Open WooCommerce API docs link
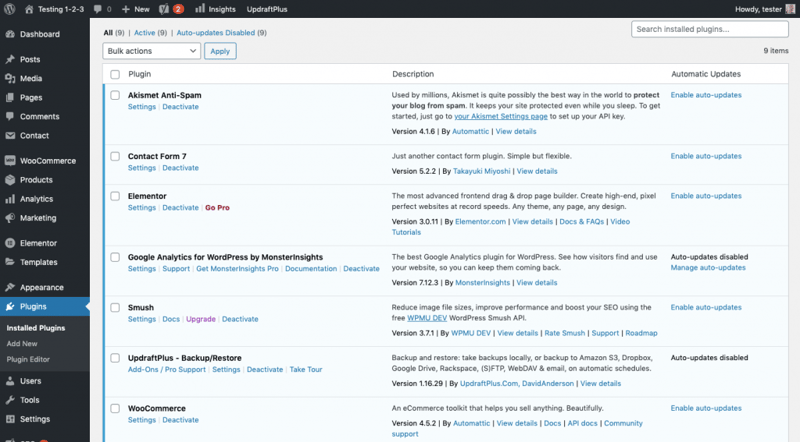The height and width of the screenshot is (442, 800). (x=582, y=423)
